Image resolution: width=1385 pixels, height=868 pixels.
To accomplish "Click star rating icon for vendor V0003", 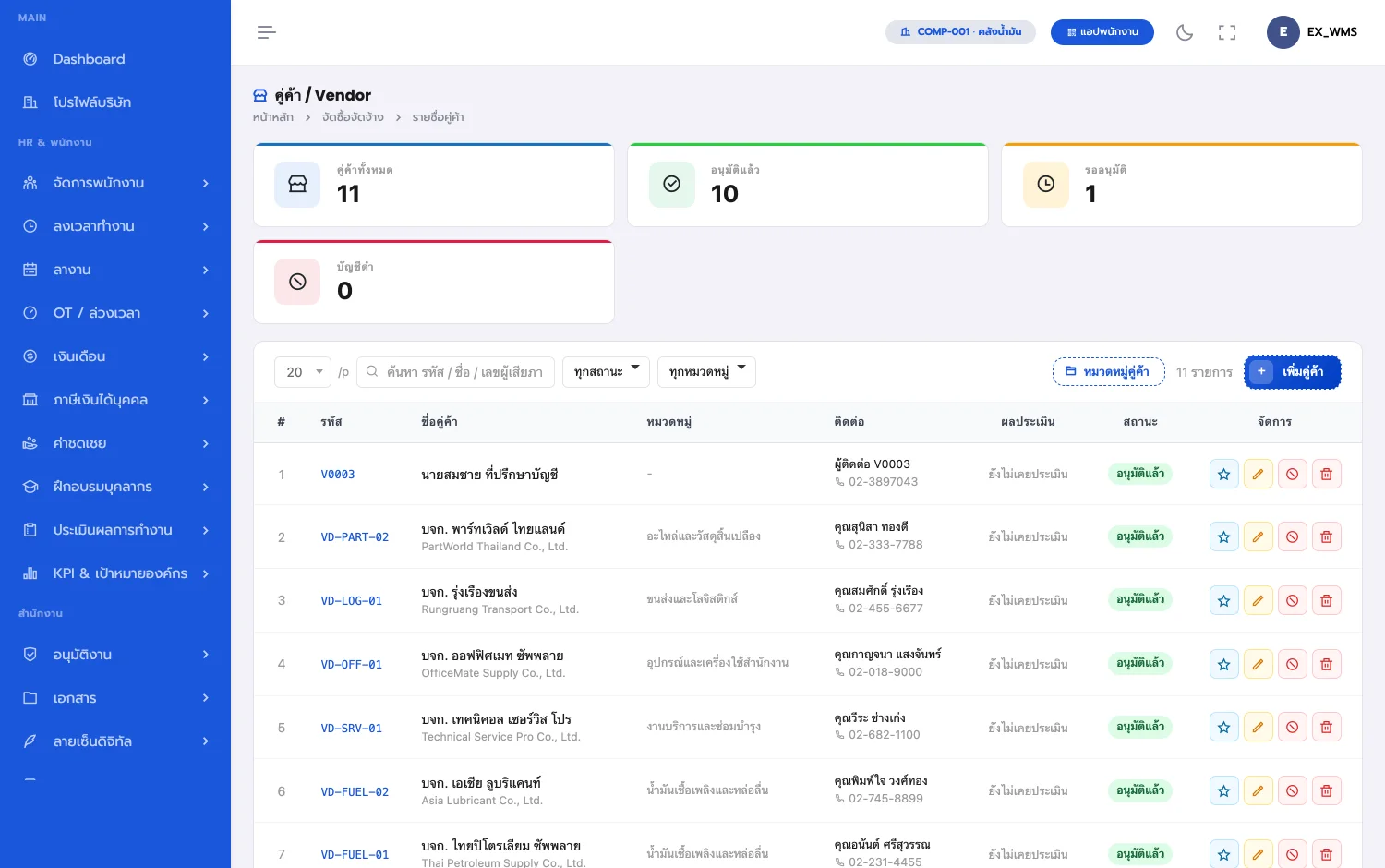I will tap(1223, 474).
